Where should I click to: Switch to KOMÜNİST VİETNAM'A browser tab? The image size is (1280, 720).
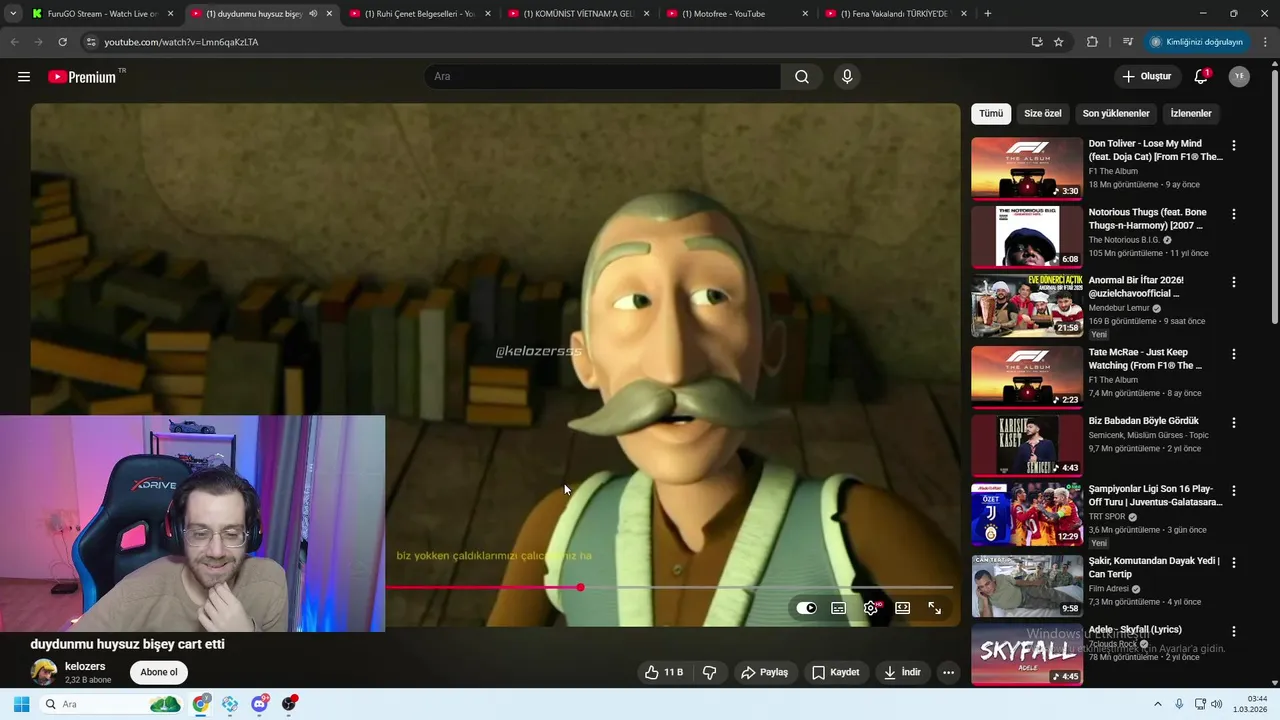point(578,14)
